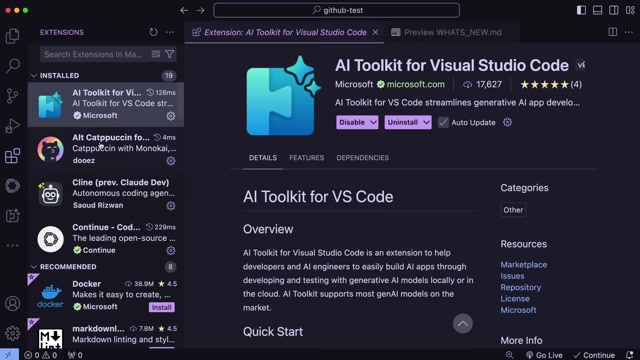
Task: Open the Repository resource link
Action: 520,287
